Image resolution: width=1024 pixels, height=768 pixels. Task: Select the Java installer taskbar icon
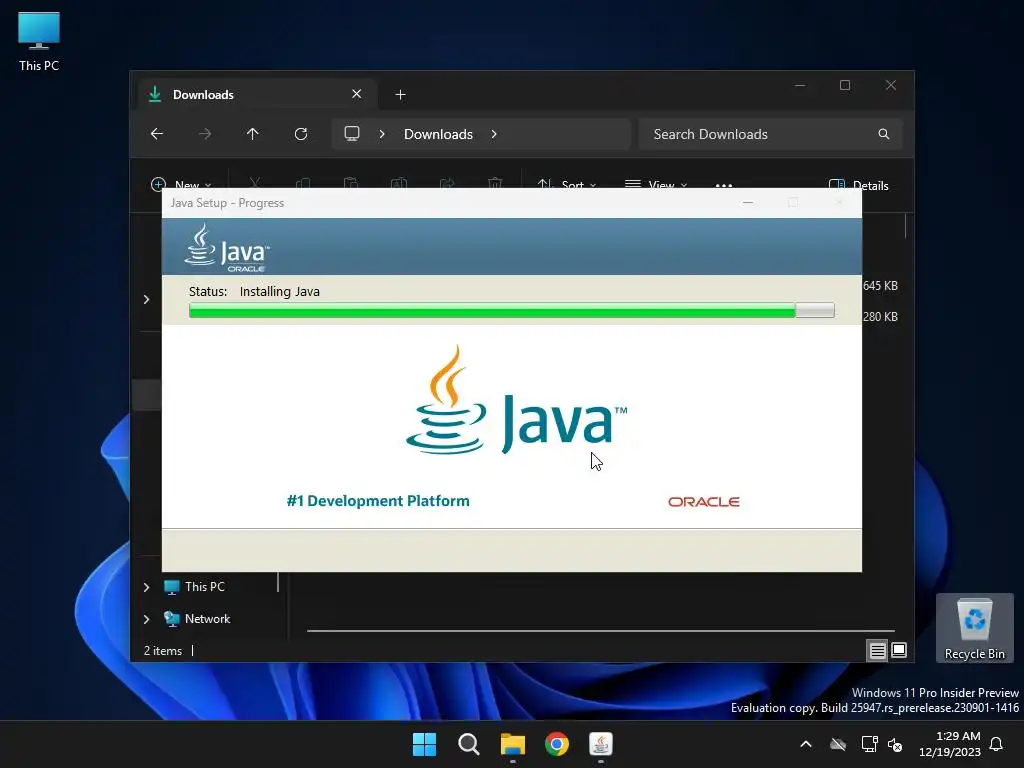601,744
